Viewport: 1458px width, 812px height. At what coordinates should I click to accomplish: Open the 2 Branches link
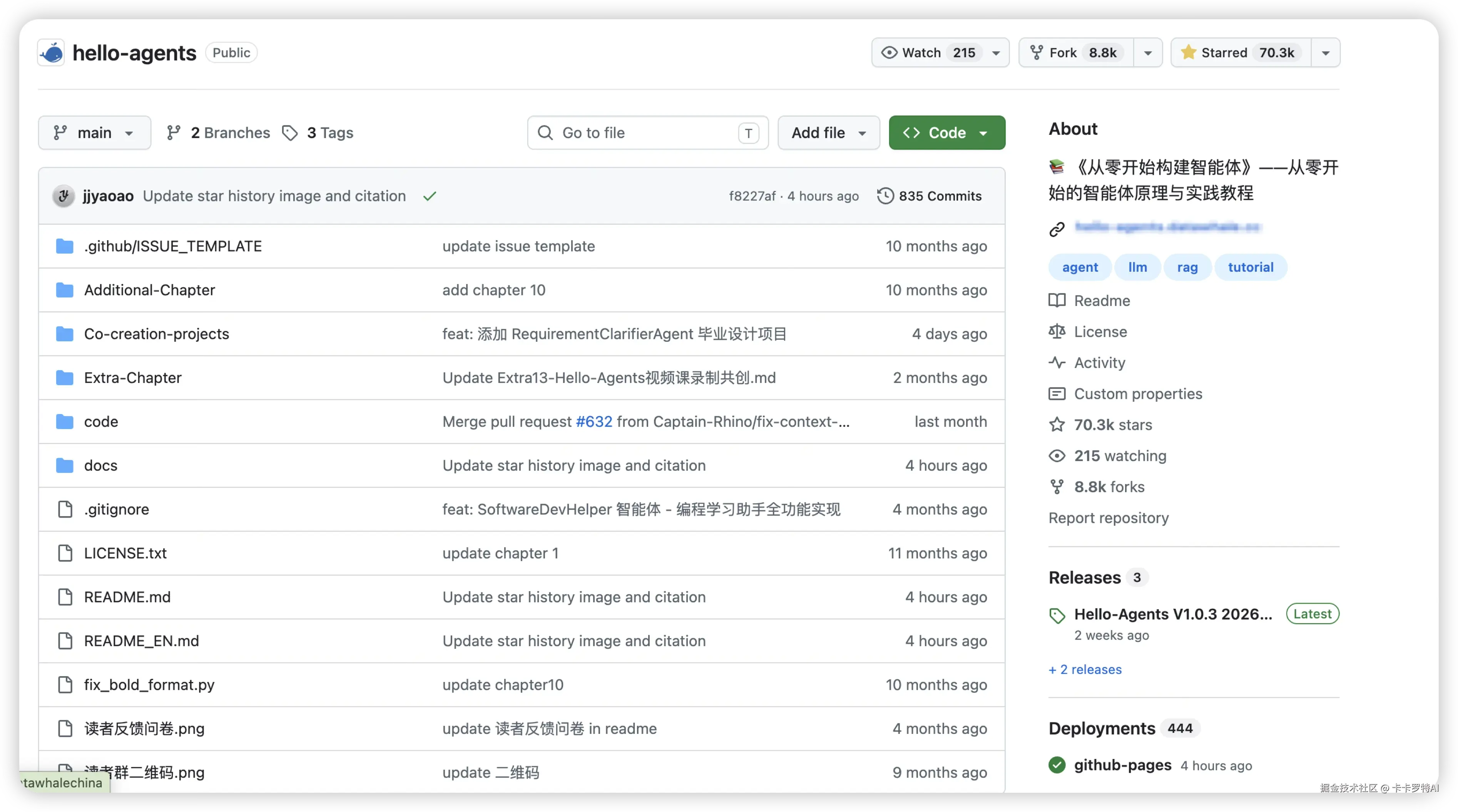tap(219, 133)
